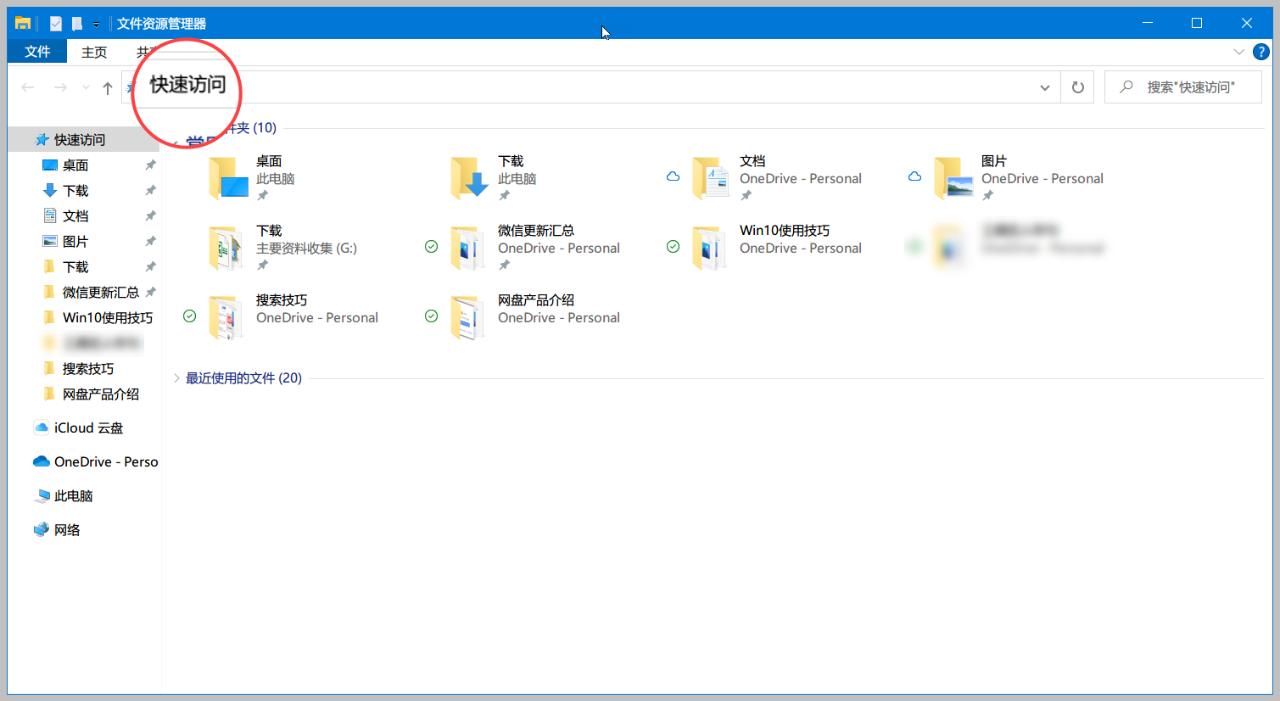Image resolution: width=1280 pixels, height=701 pixels.
Task: Click the Back navigation arrow
Action: 27,87
